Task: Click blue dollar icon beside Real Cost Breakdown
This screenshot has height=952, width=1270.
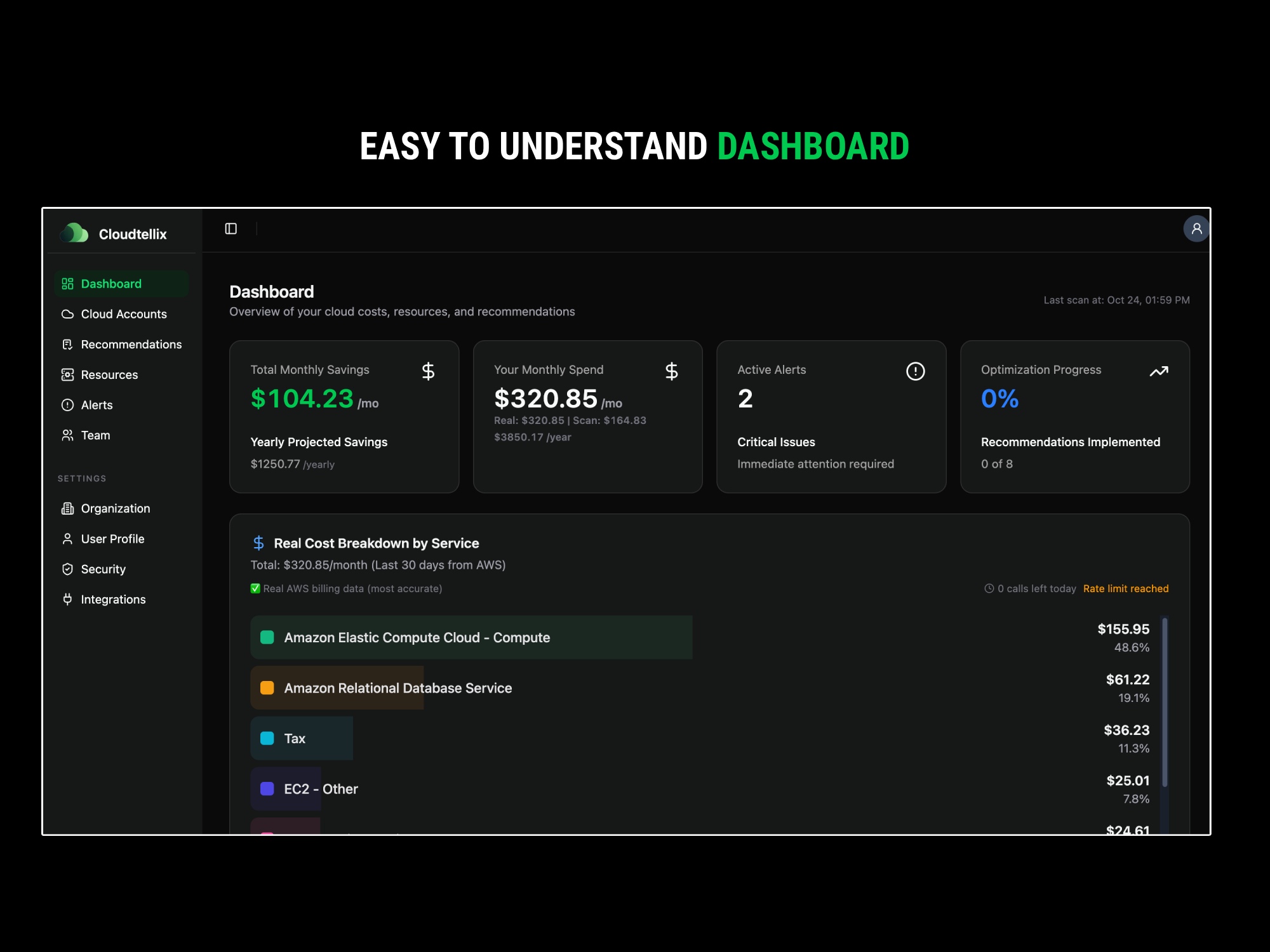Action: coord(258,543)
